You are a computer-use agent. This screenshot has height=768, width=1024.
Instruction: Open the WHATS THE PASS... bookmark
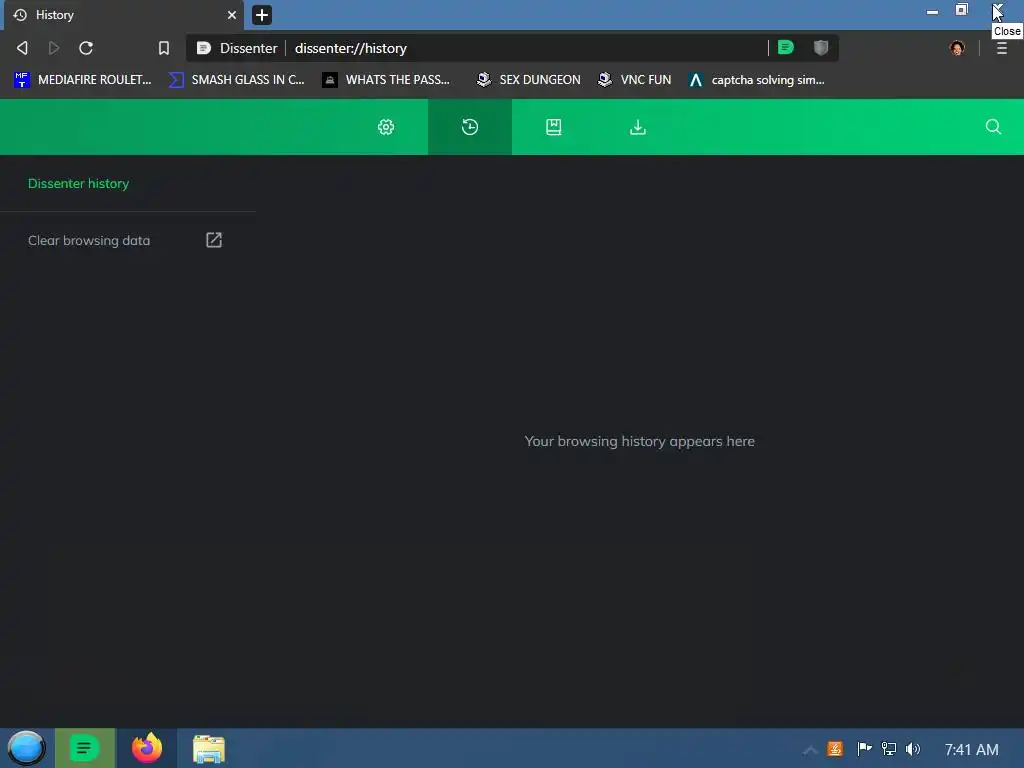[387, 80]
